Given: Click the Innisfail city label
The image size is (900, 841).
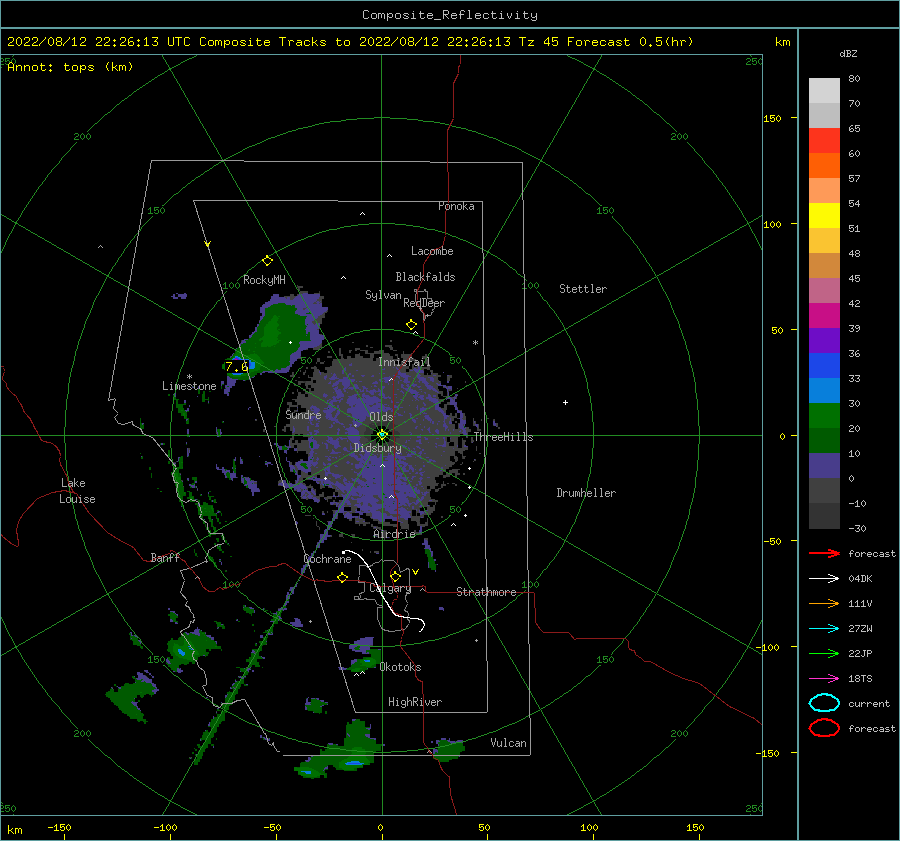Looking at the screenshot, I should 404,362.
